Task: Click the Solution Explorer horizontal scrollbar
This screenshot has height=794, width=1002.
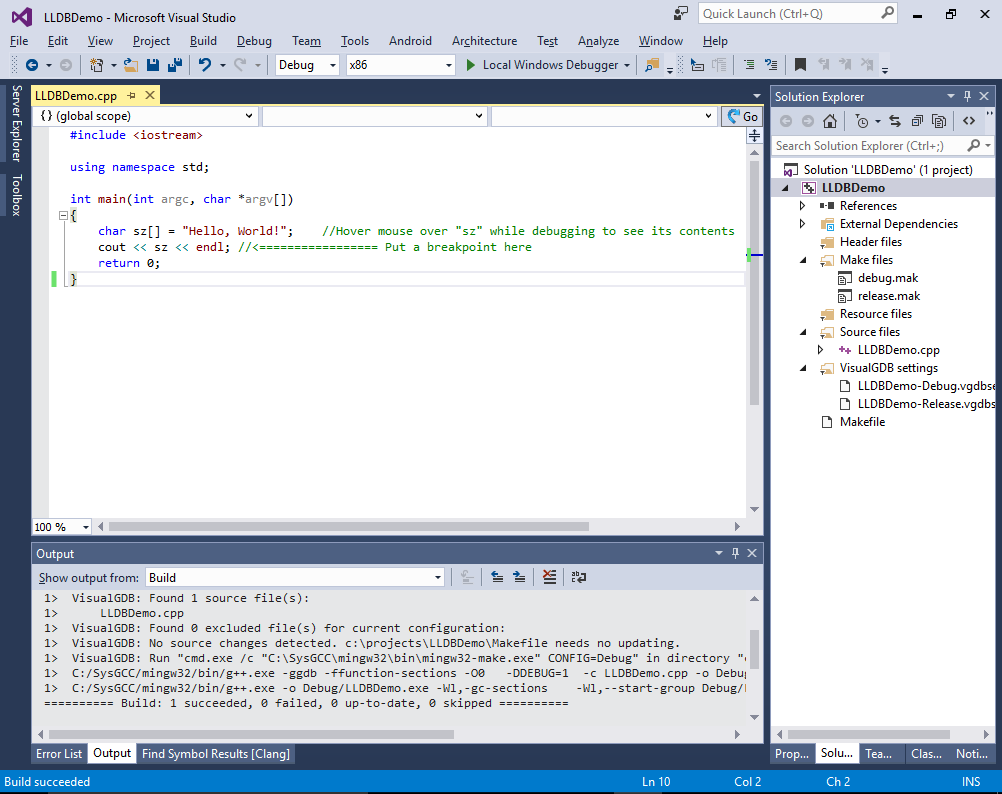Action: pyautogui.click(x=868, y=735)
